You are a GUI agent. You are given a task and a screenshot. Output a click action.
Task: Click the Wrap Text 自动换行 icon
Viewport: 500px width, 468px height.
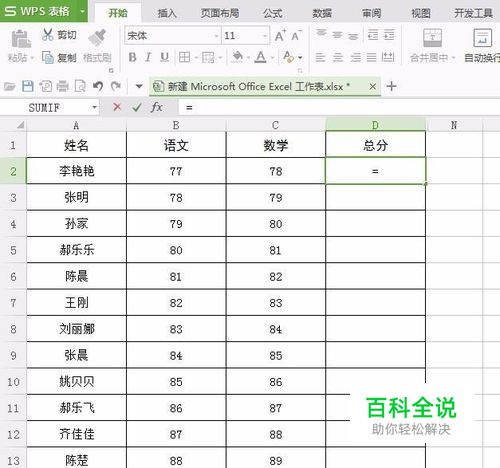[483, 38]
